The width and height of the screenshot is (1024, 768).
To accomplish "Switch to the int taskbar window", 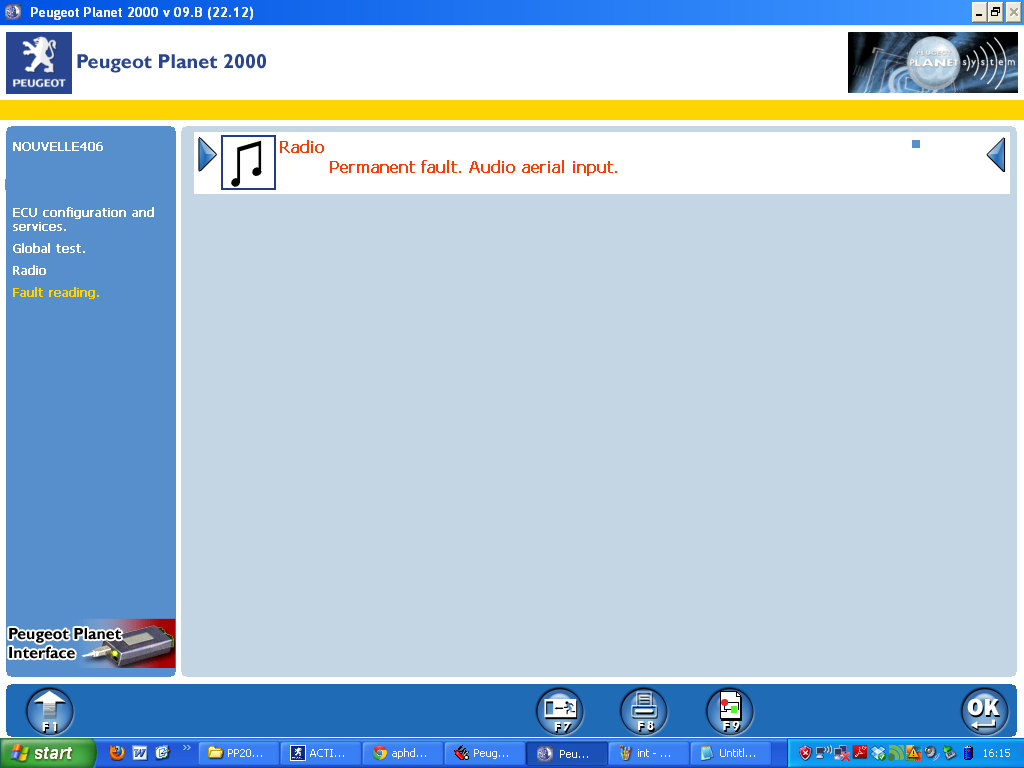I will point(650,754).
